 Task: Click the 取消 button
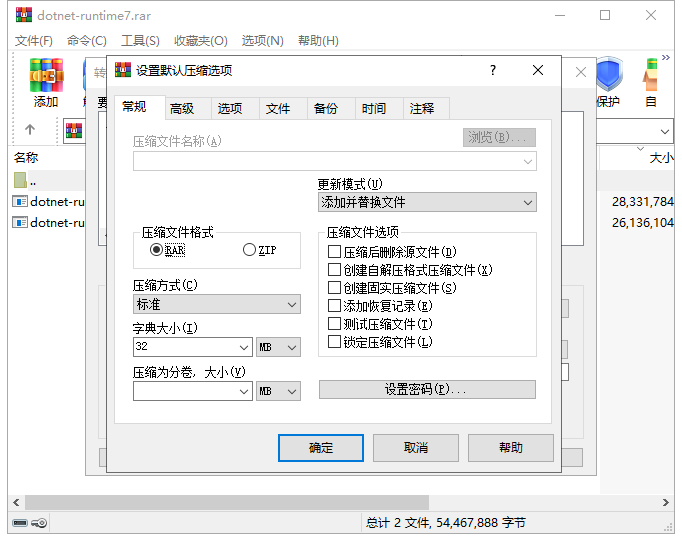416,447
